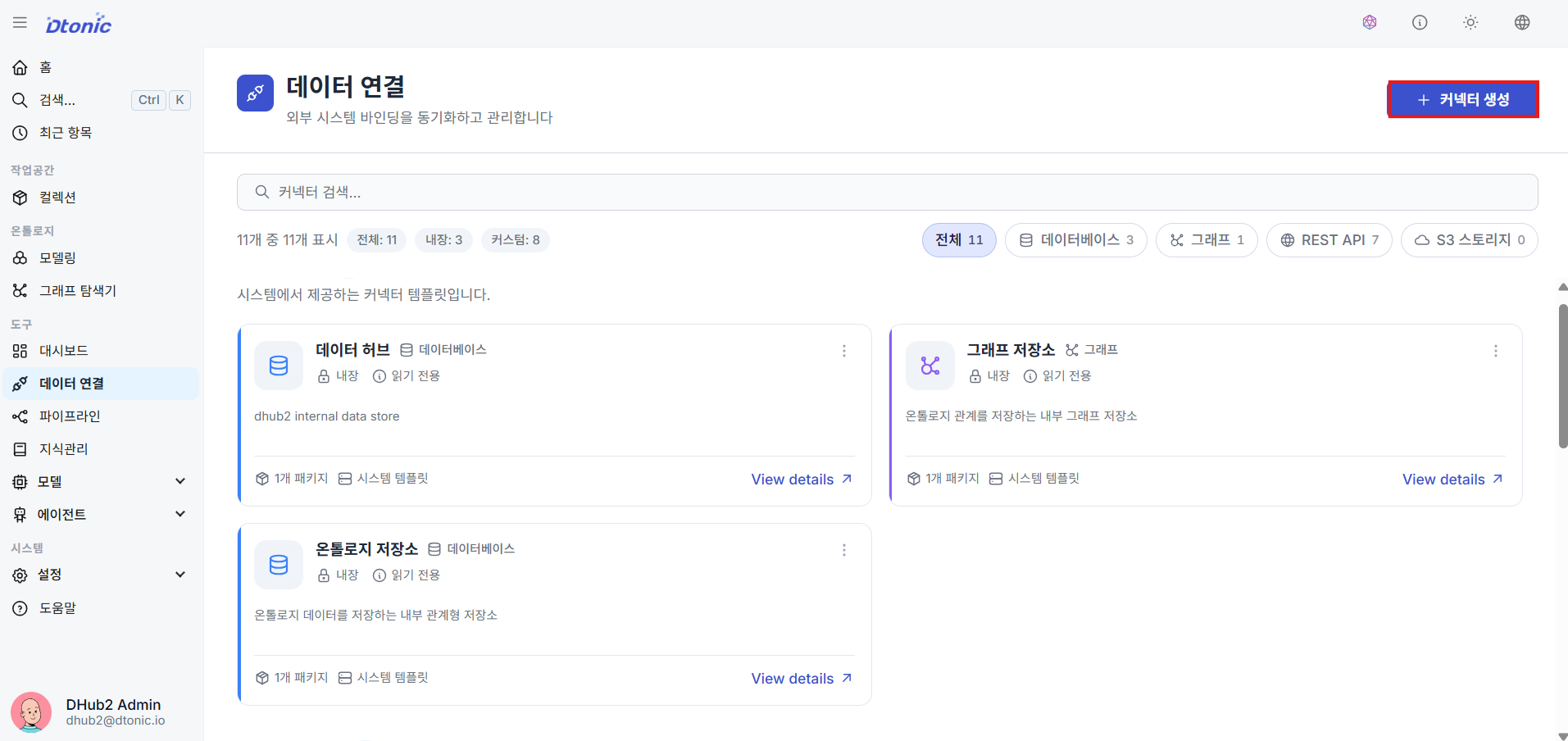Click the 그래프 저장소 graph icon
Viewport: 1568px width, 741px height.
930,366
